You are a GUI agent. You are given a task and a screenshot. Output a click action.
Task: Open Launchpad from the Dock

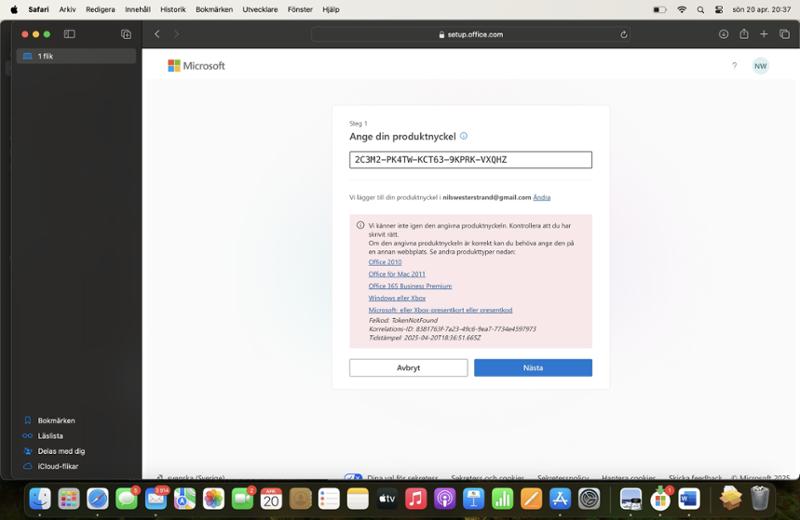[68, 499]
